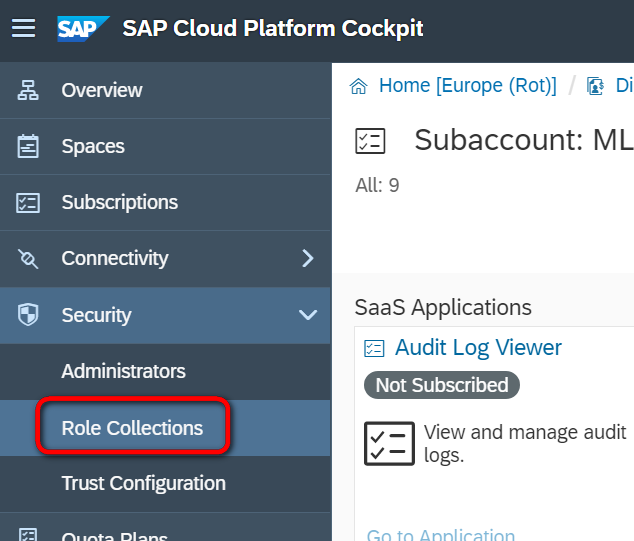Viewport: 634px width, 541px height.
Task: Open the Overview menu item
Action: point(102,90)
